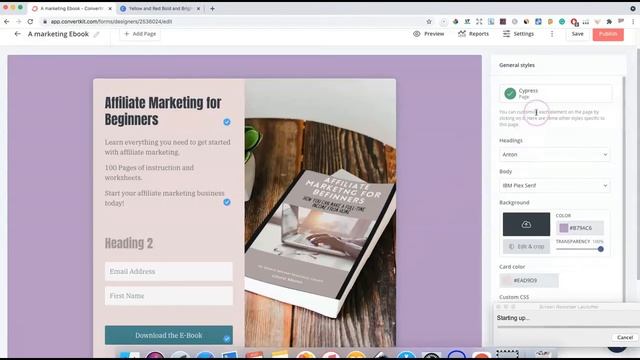The width and height of the screenshot is (640, 360).
Task: Open the Body font dropdown showing IBM Plex Serif
Action: (555, 185)
